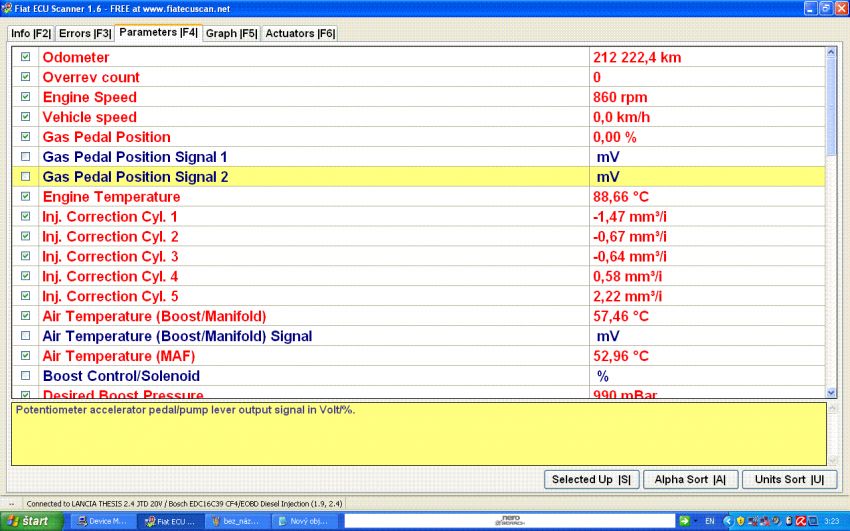The image size is (850, 531).
Task: Click the green Nero Search go arrow
Action: coord(684,521)
